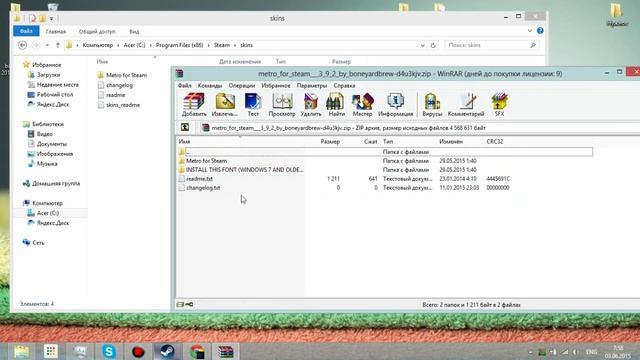Screen dimensions: 640x360
Task: Click the Explorer up-folder arrow
Action: [58, 45]
